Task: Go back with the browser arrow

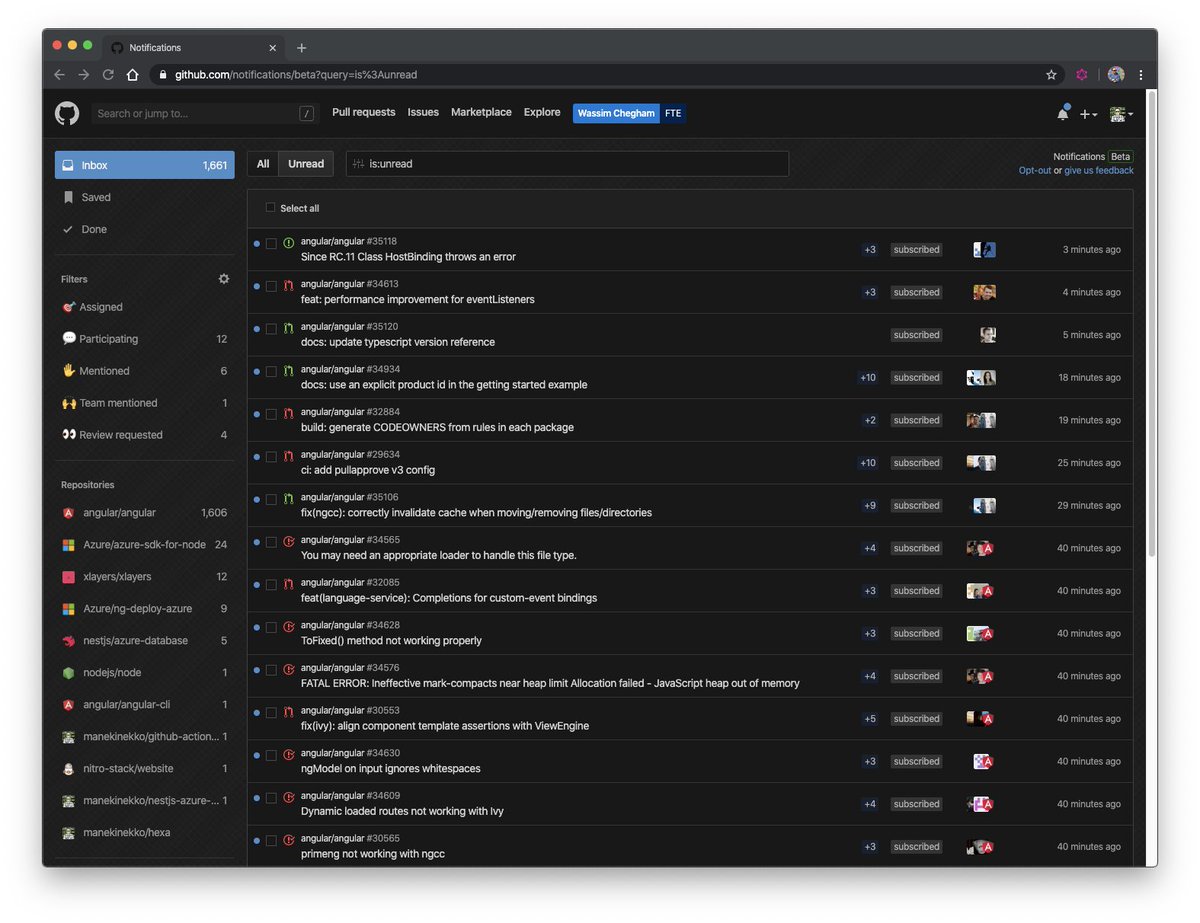Action: [59, 75]
